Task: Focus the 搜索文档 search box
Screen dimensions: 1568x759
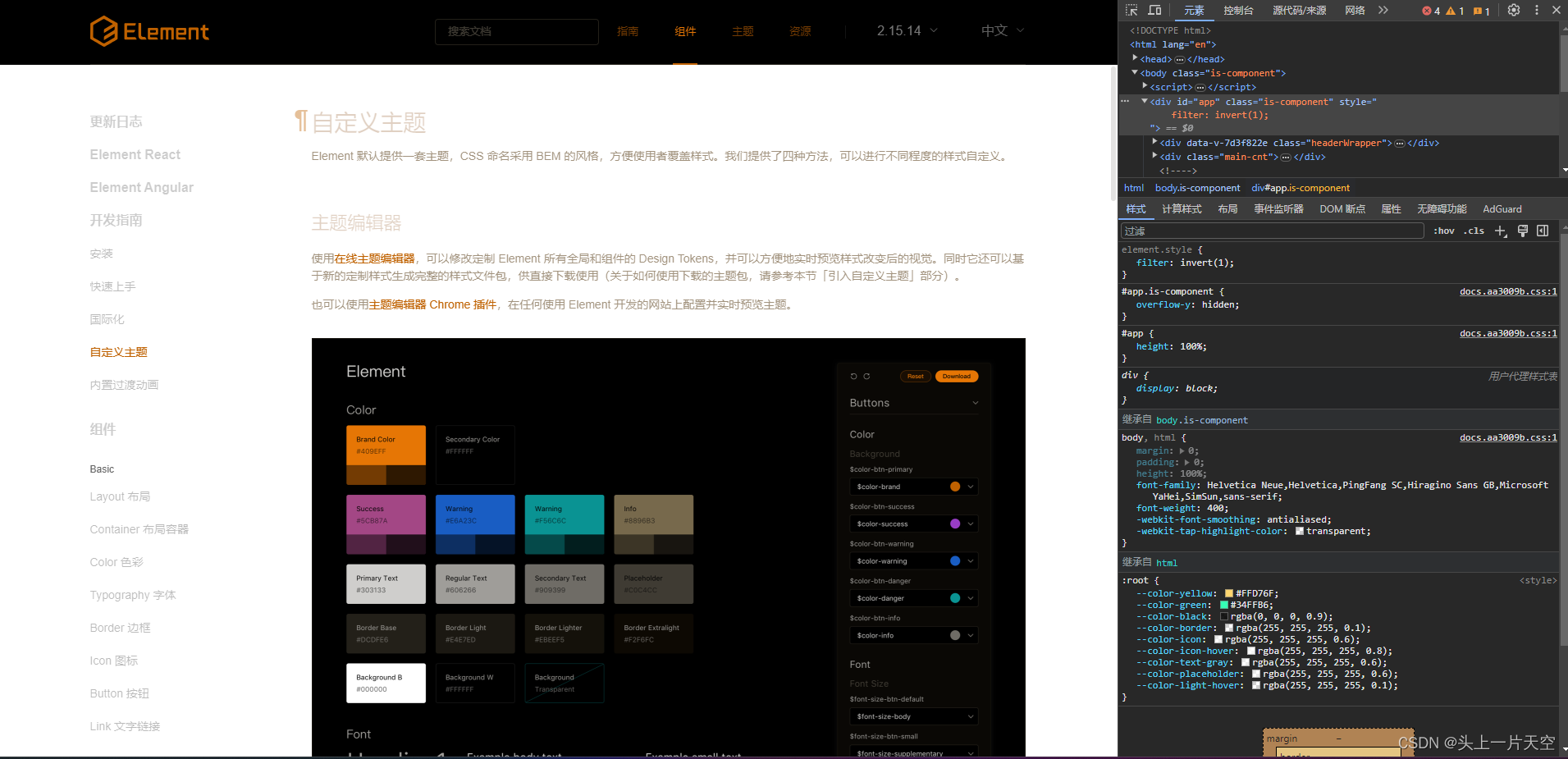Action: [x=516, y=31]
